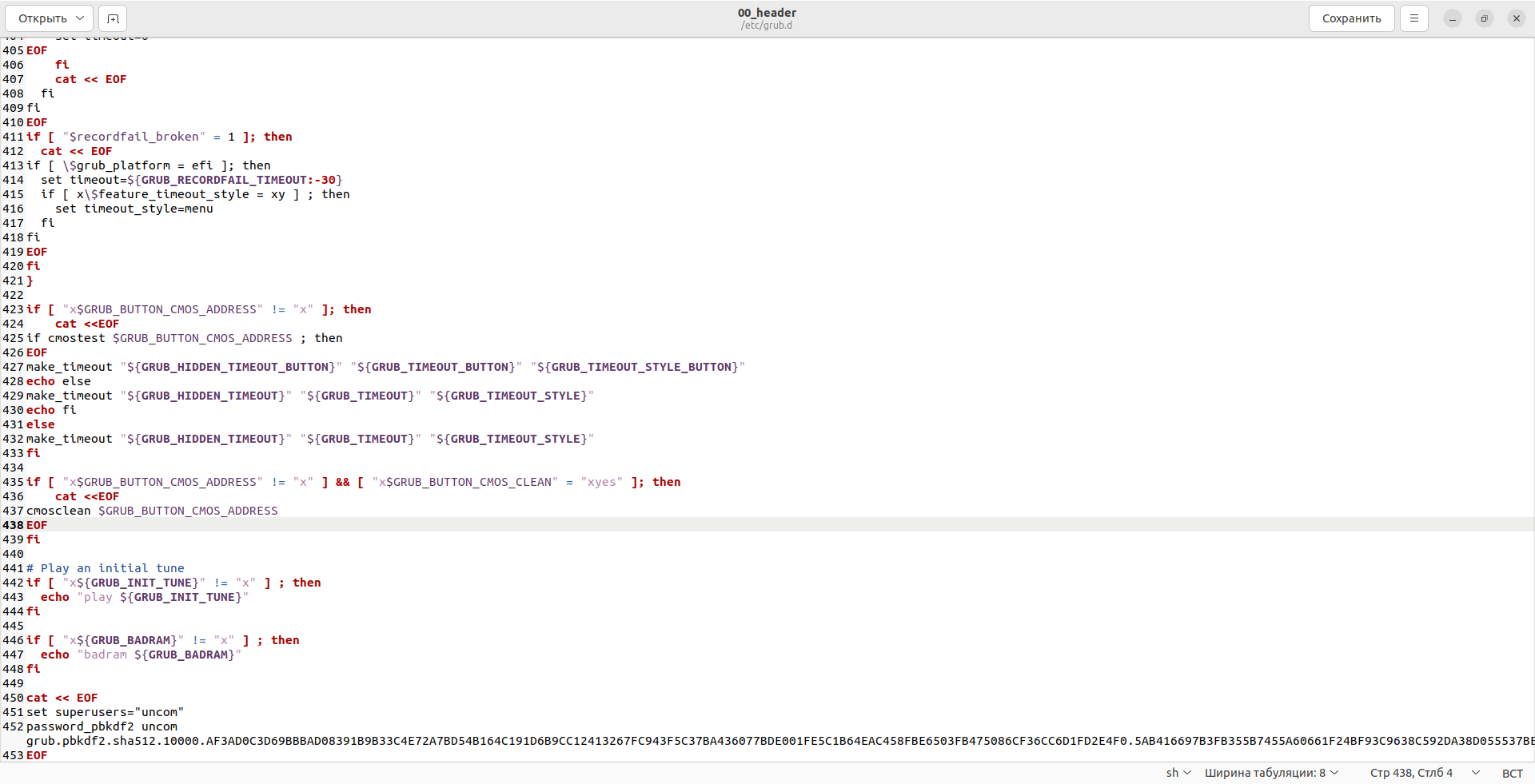Screen dimensions: 1535x784
Task: Click the 00_header title text
Action: point(767,13)
